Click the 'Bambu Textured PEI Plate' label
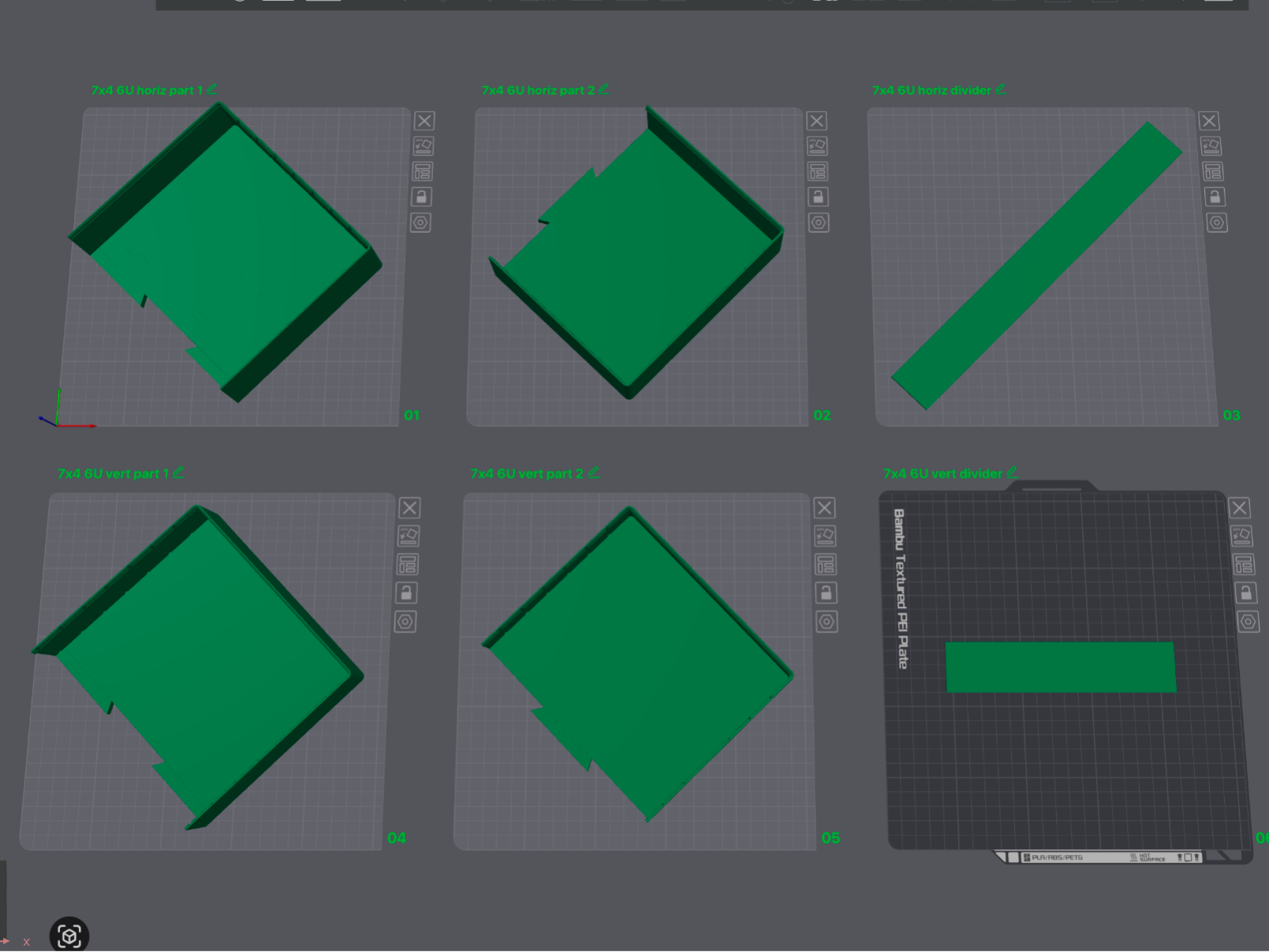This screenshot has width=1269, height=952. tap(900, 588)
